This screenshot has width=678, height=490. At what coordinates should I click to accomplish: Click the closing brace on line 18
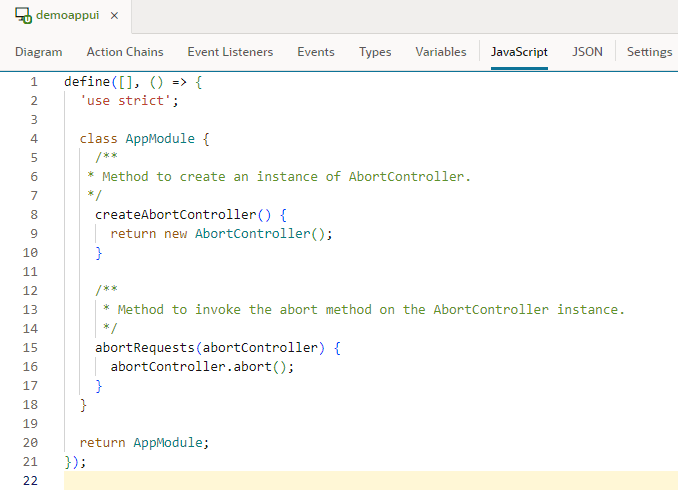point(83,405)
